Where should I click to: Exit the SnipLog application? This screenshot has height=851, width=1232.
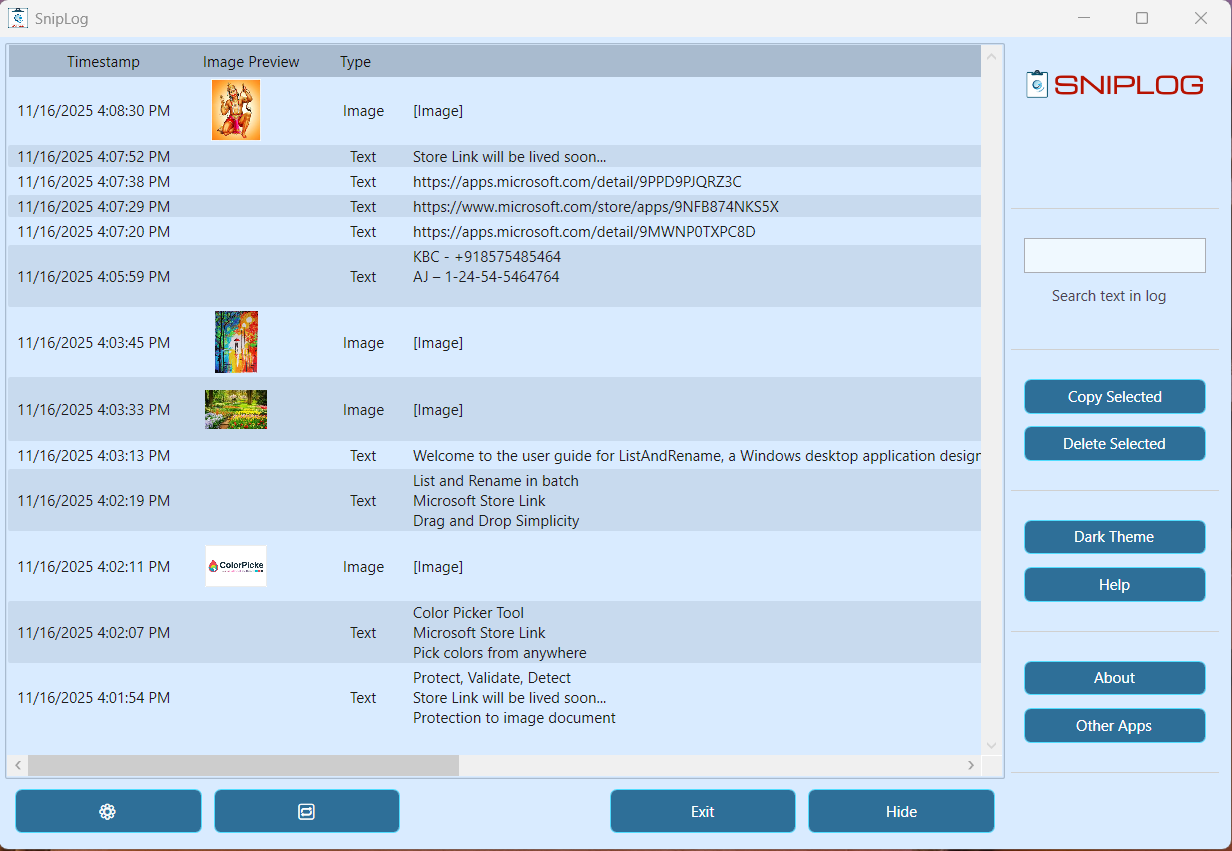click(702, 811)
